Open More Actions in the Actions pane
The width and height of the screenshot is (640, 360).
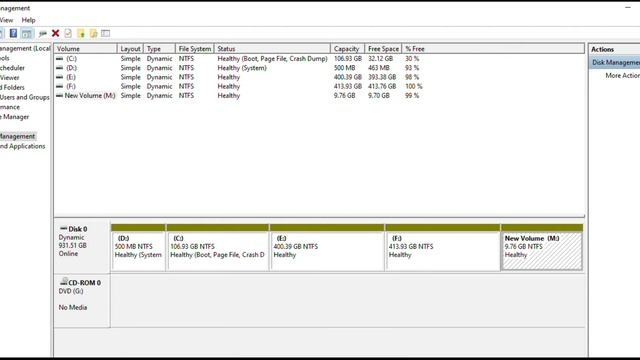[x=622, y=76]
